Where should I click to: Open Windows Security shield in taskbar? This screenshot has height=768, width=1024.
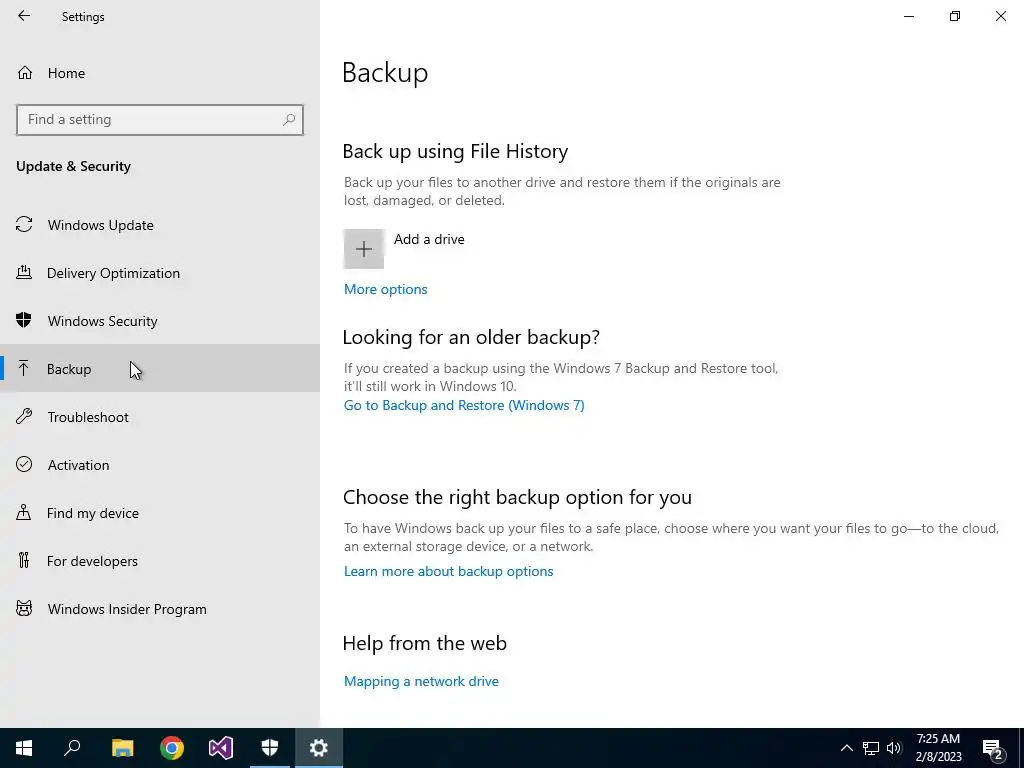[270, 748]
